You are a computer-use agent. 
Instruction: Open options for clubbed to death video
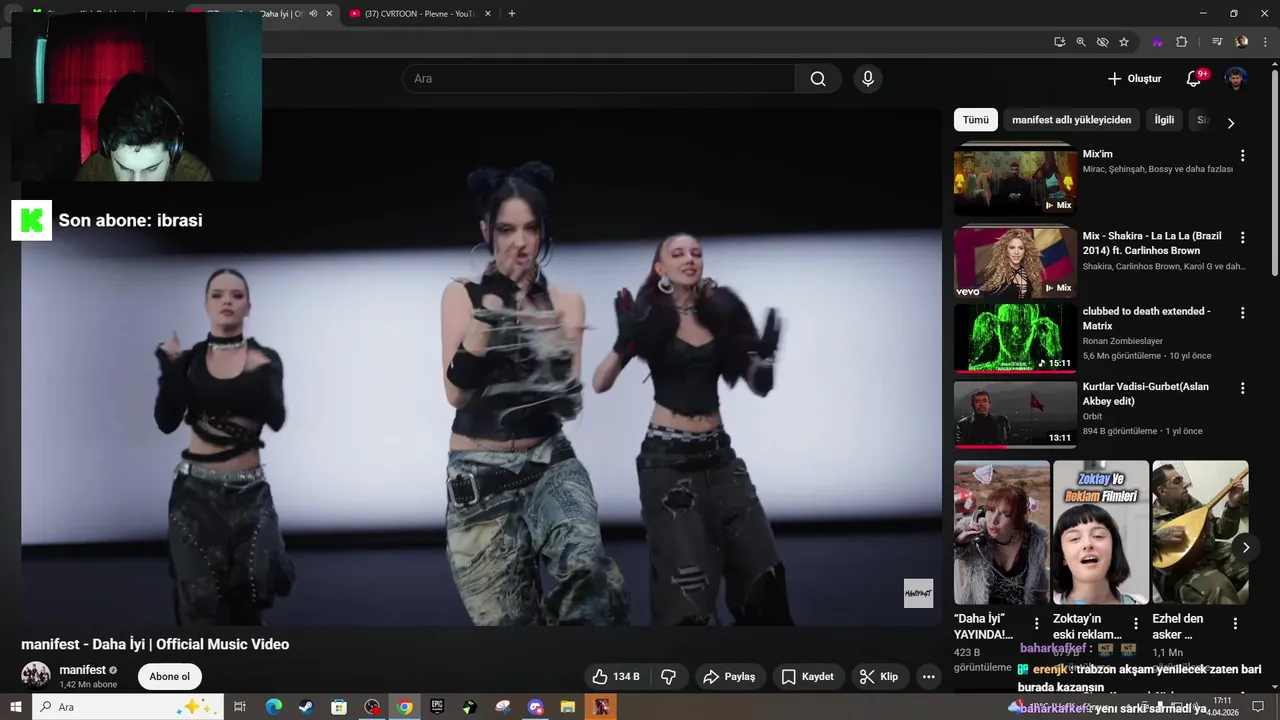[1243, 313]
